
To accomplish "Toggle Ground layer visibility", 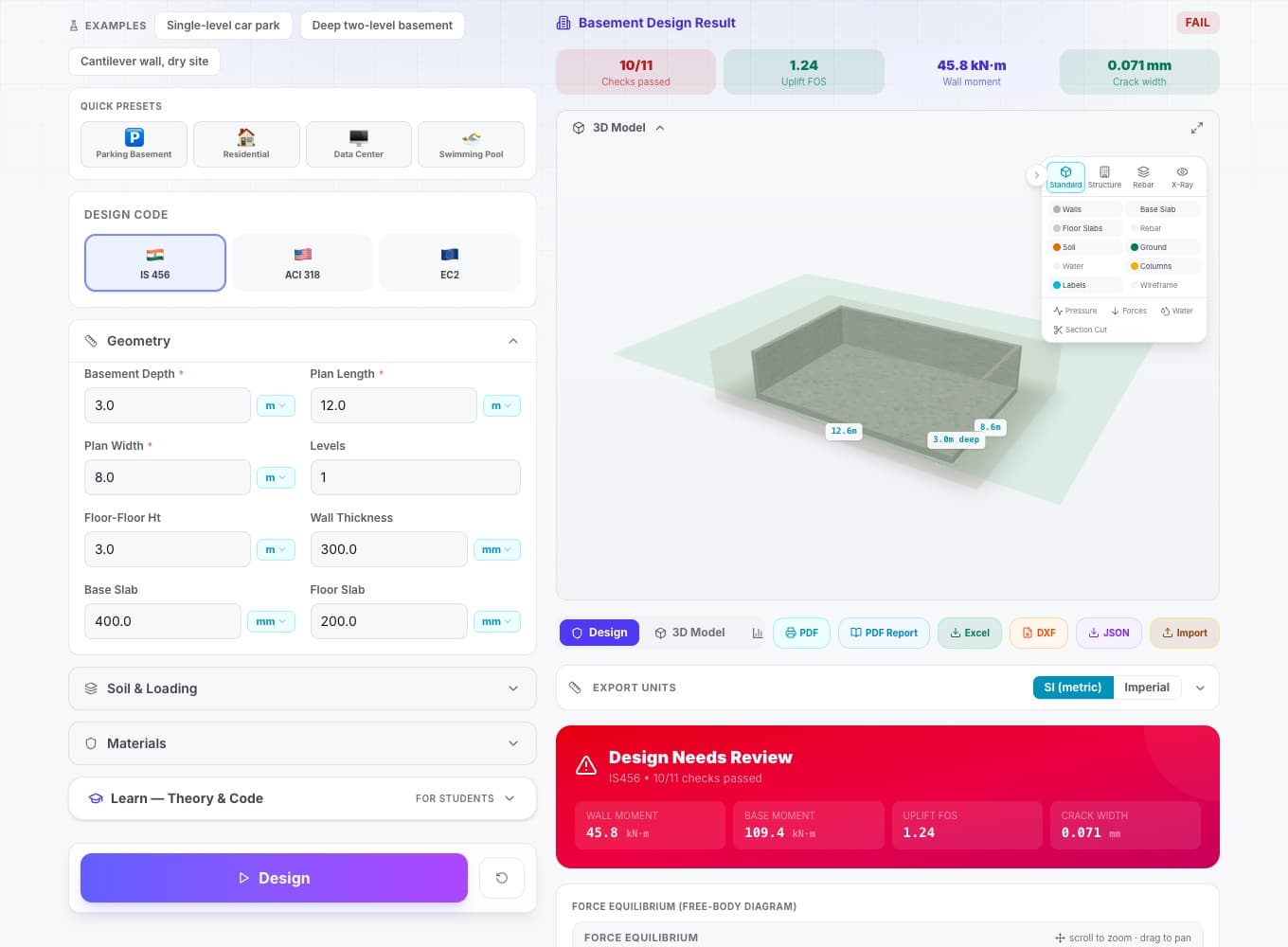I will pyautogui.click(x=1163, y=247).
